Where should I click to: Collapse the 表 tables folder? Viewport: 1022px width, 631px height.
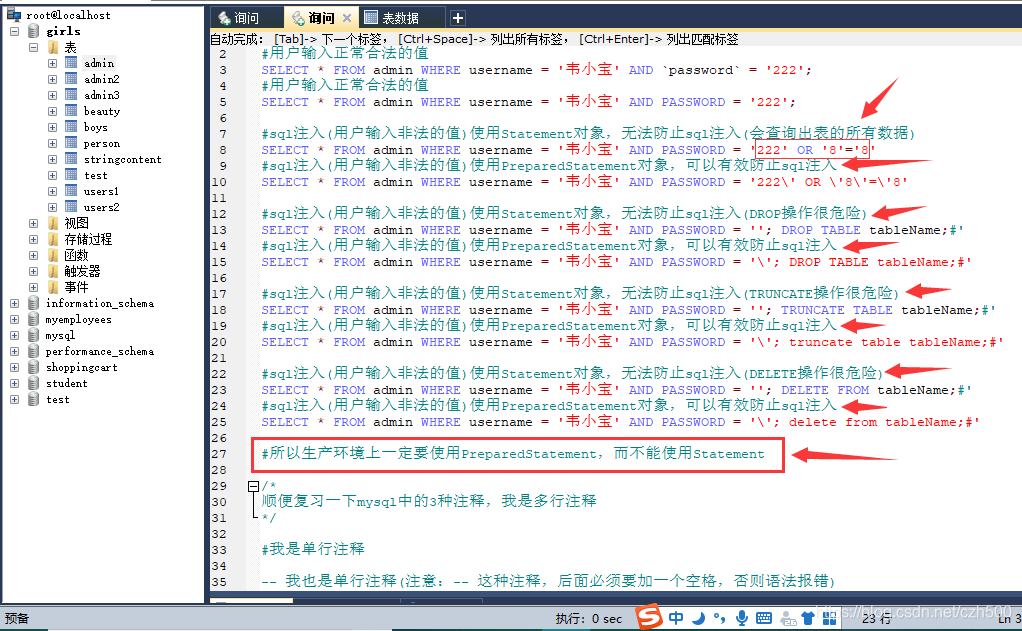point(33,48)
